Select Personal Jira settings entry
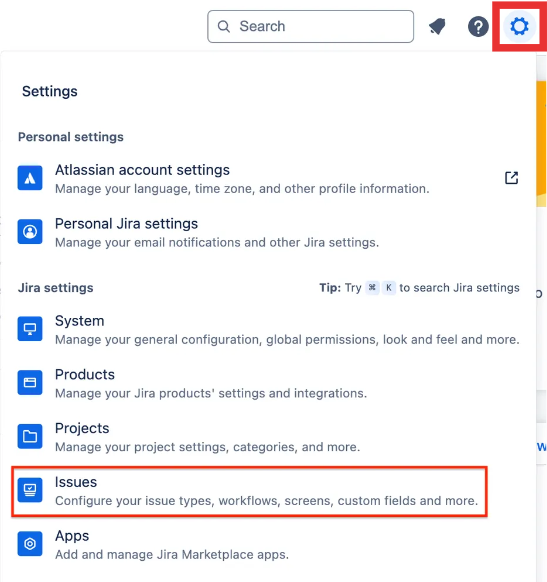Screen dimensions: 547x582 click(268, 232)
